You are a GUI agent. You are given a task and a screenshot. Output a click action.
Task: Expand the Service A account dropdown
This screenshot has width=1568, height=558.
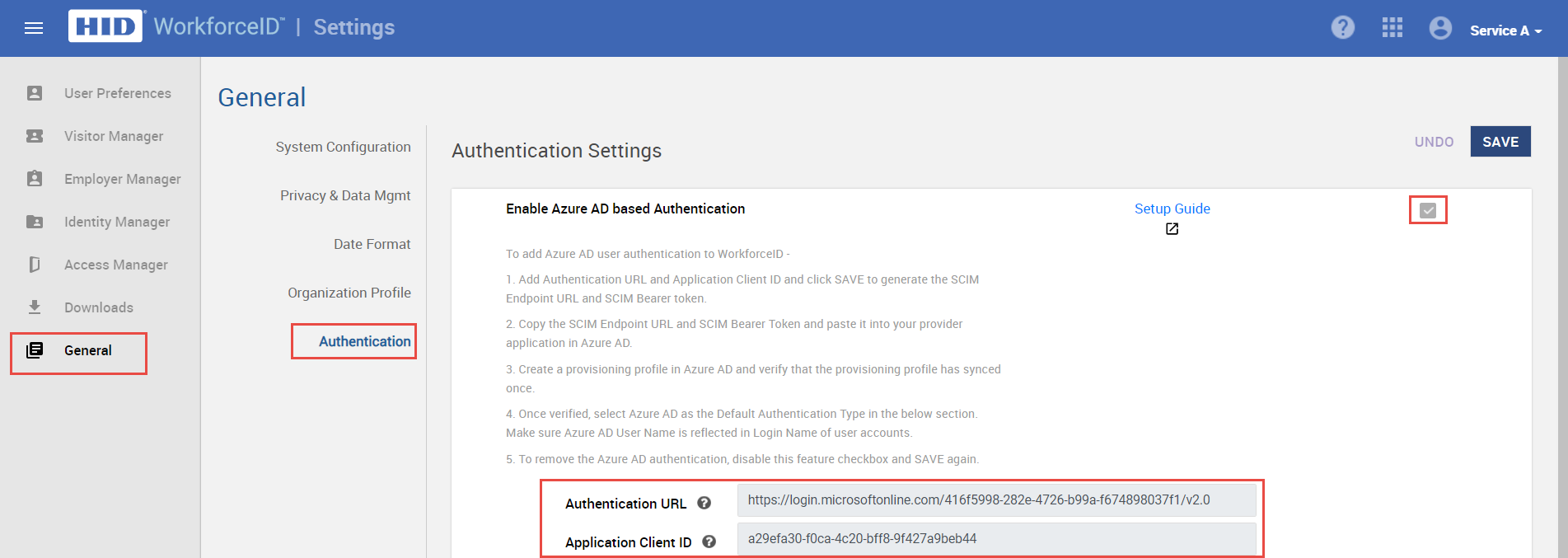[x=1506, y=30]
